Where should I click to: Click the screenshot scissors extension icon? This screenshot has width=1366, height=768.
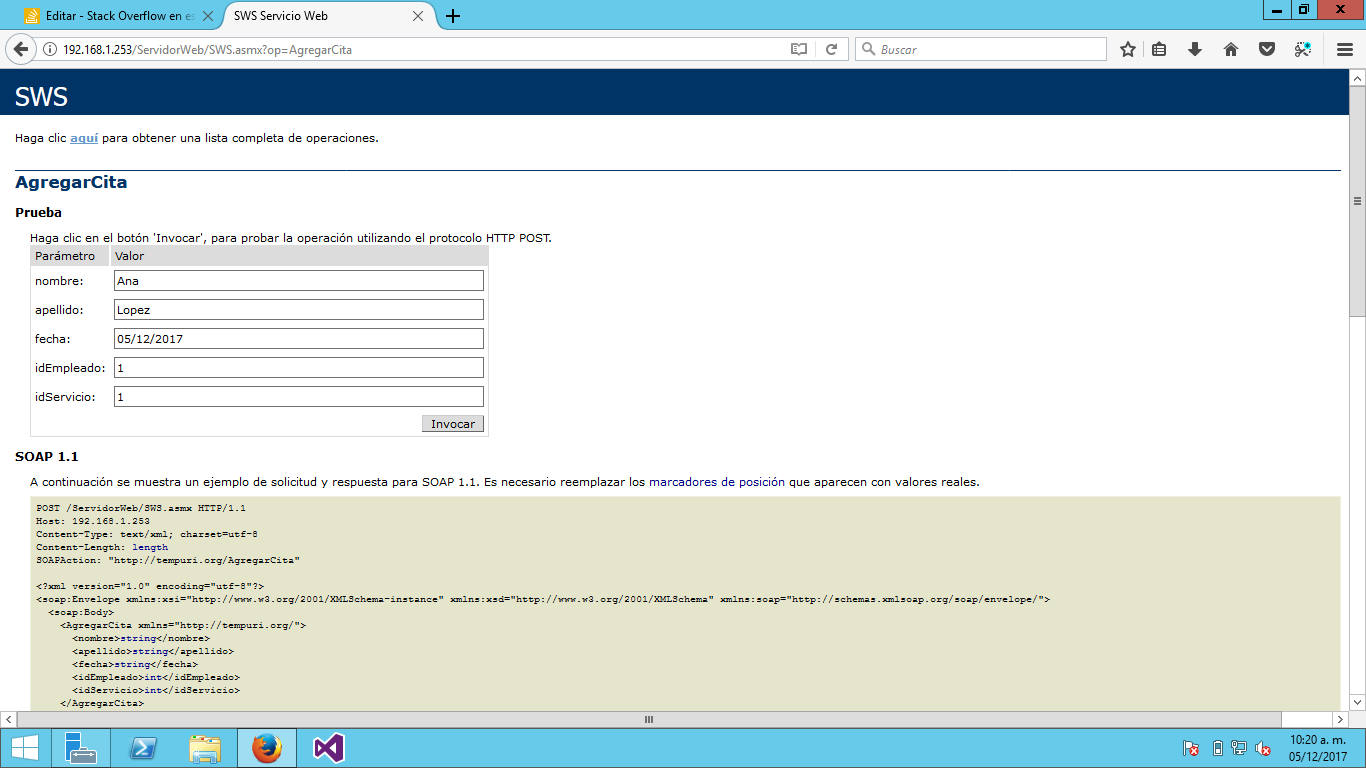[x=1303, y=49]
